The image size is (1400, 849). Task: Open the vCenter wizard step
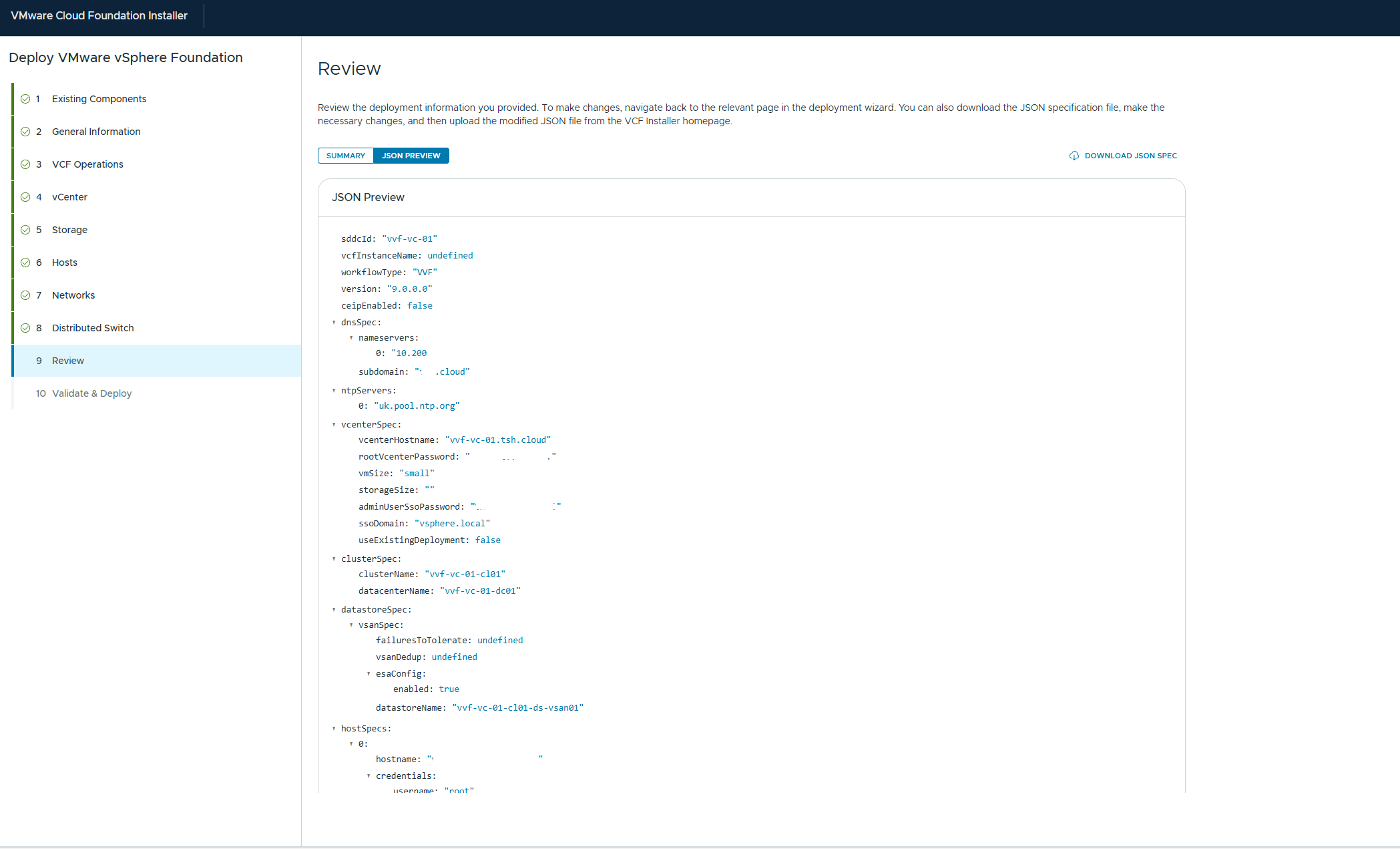pyautogui.click(x=69, y=197)
